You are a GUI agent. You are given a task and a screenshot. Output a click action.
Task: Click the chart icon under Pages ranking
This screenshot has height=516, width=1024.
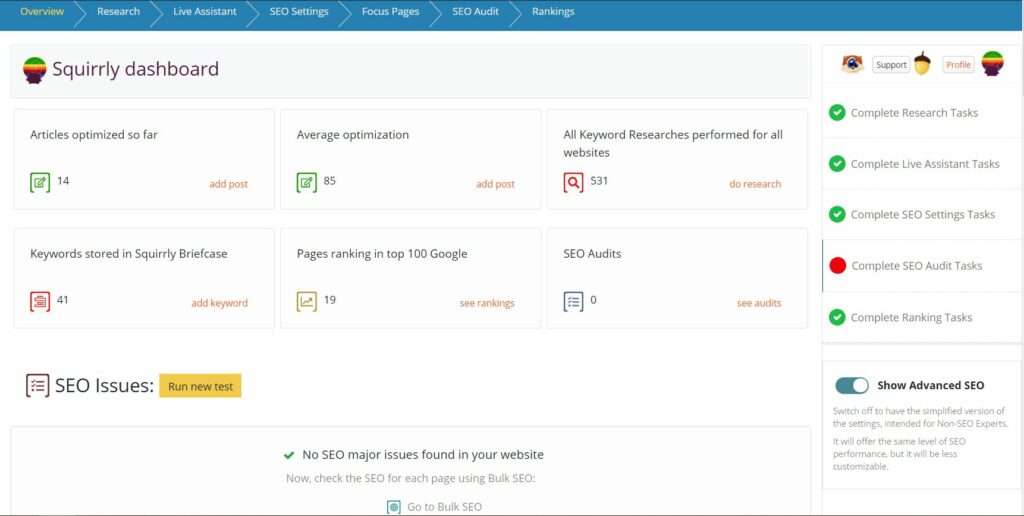pos(306,301)
